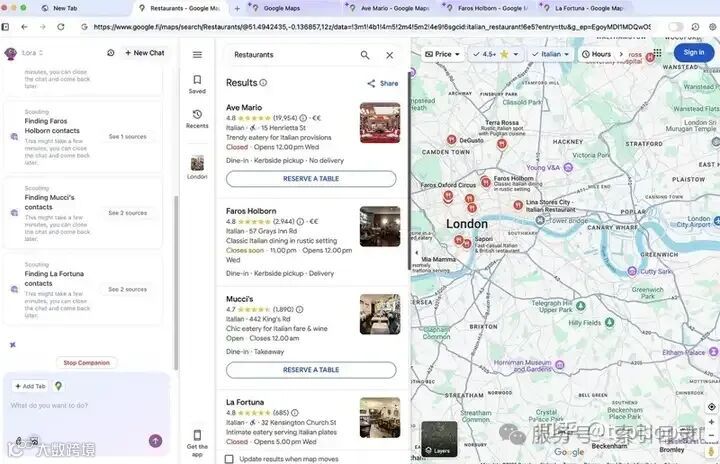The height and width of the screenshot is (464, 720).
Task: Open La Fortuna photo thumbnail
Action: coord(380,417)
